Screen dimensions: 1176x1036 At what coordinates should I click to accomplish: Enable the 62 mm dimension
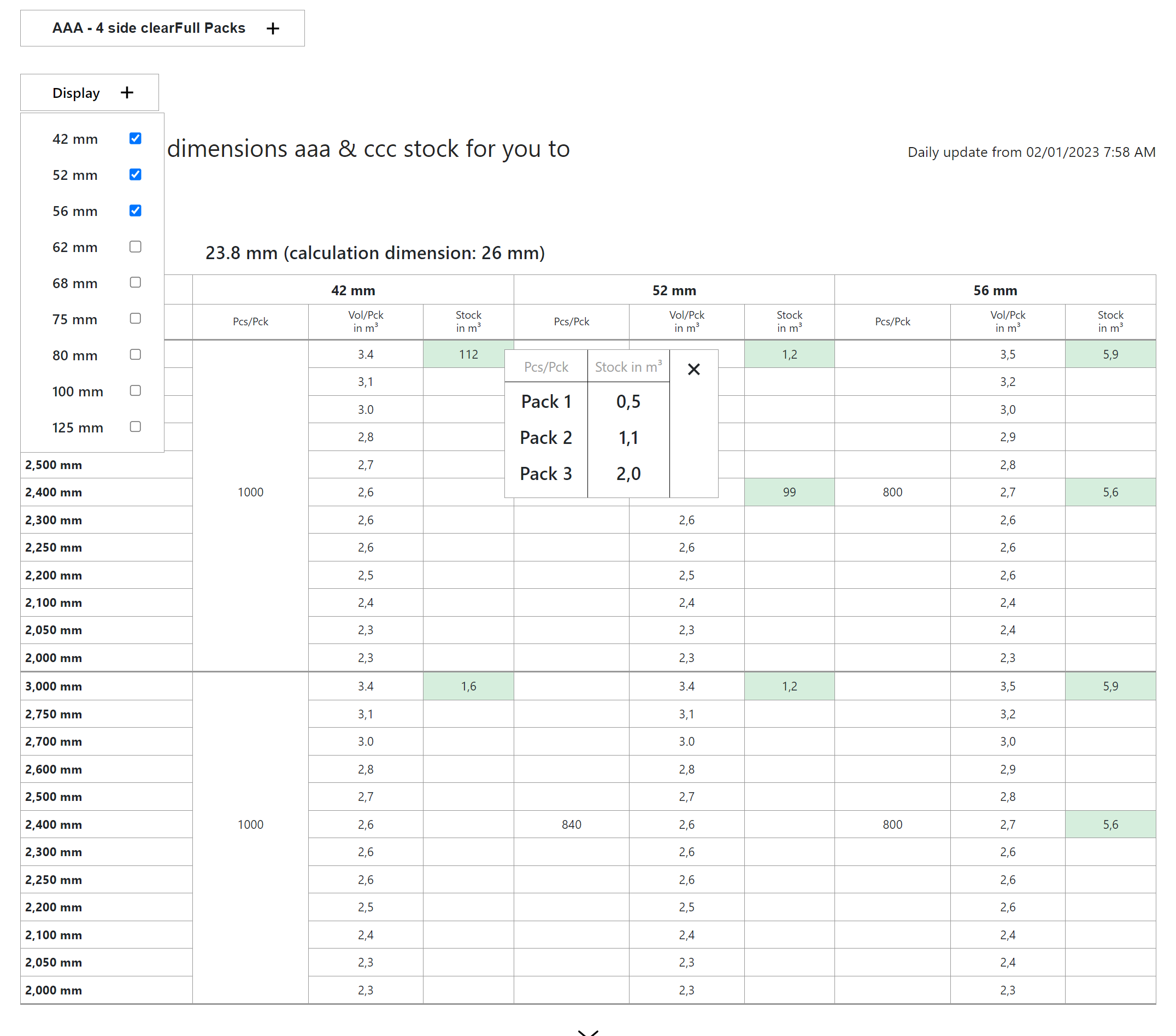[135, 247]
